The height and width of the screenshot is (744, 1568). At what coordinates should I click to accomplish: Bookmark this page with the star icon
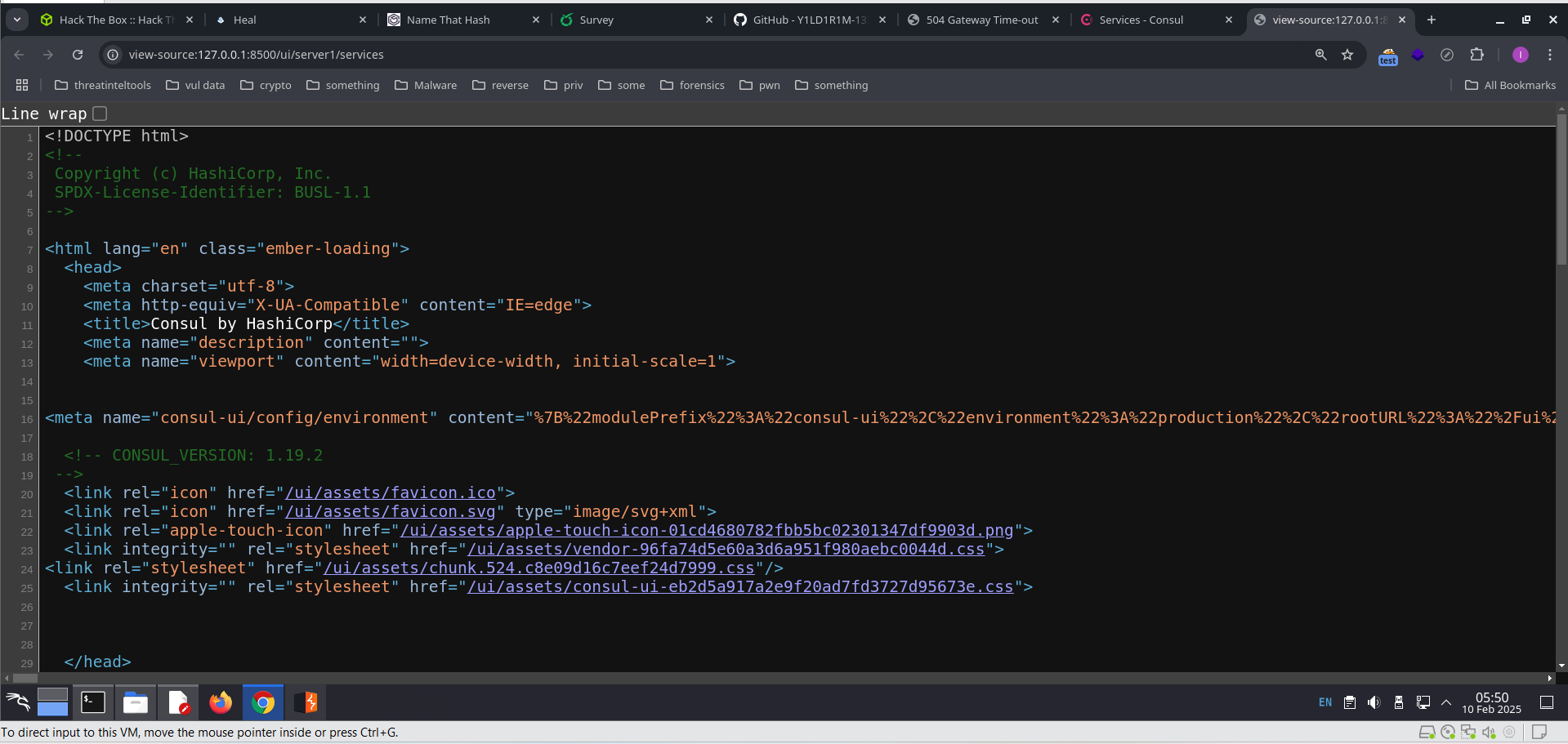pyautogui.click(x=1347, y=55)
